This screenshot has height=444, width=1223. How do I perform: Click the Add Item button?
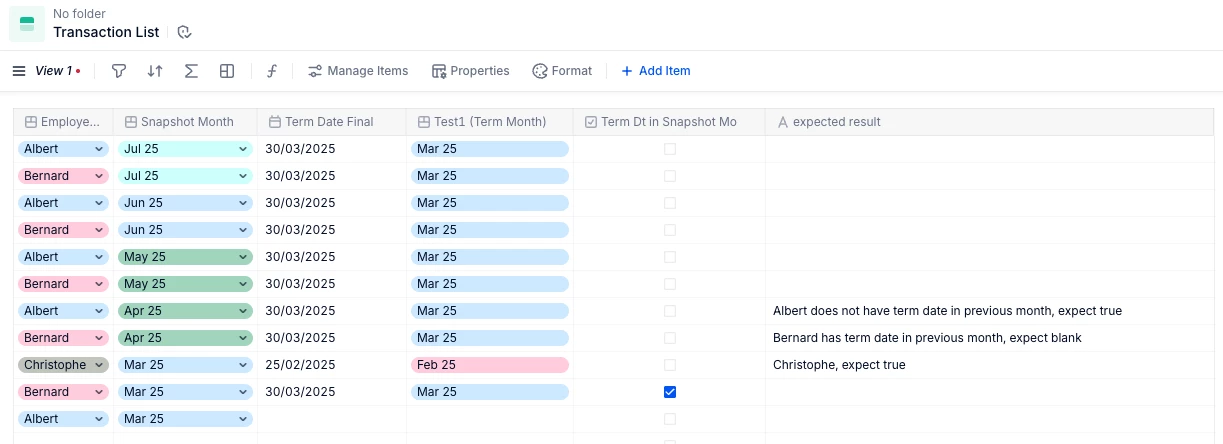click(656, 71)
